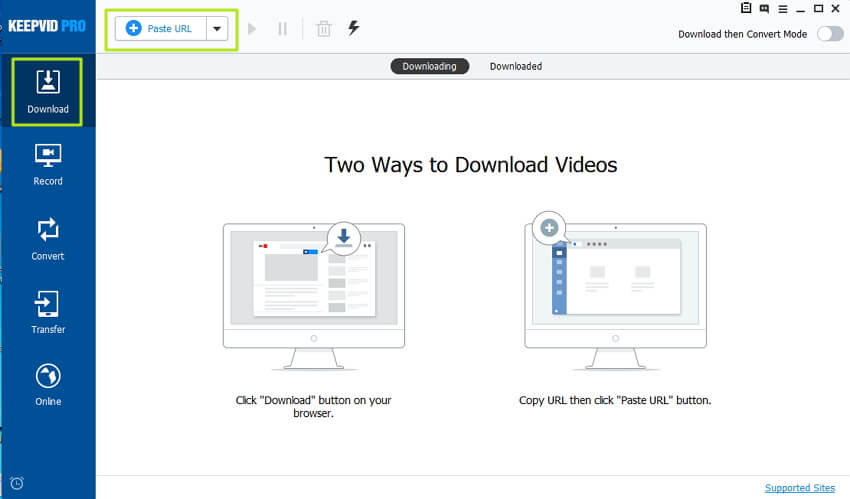Open the Online browser section
This screenshot has width=850, height=499.
click(x=48, y=385)
